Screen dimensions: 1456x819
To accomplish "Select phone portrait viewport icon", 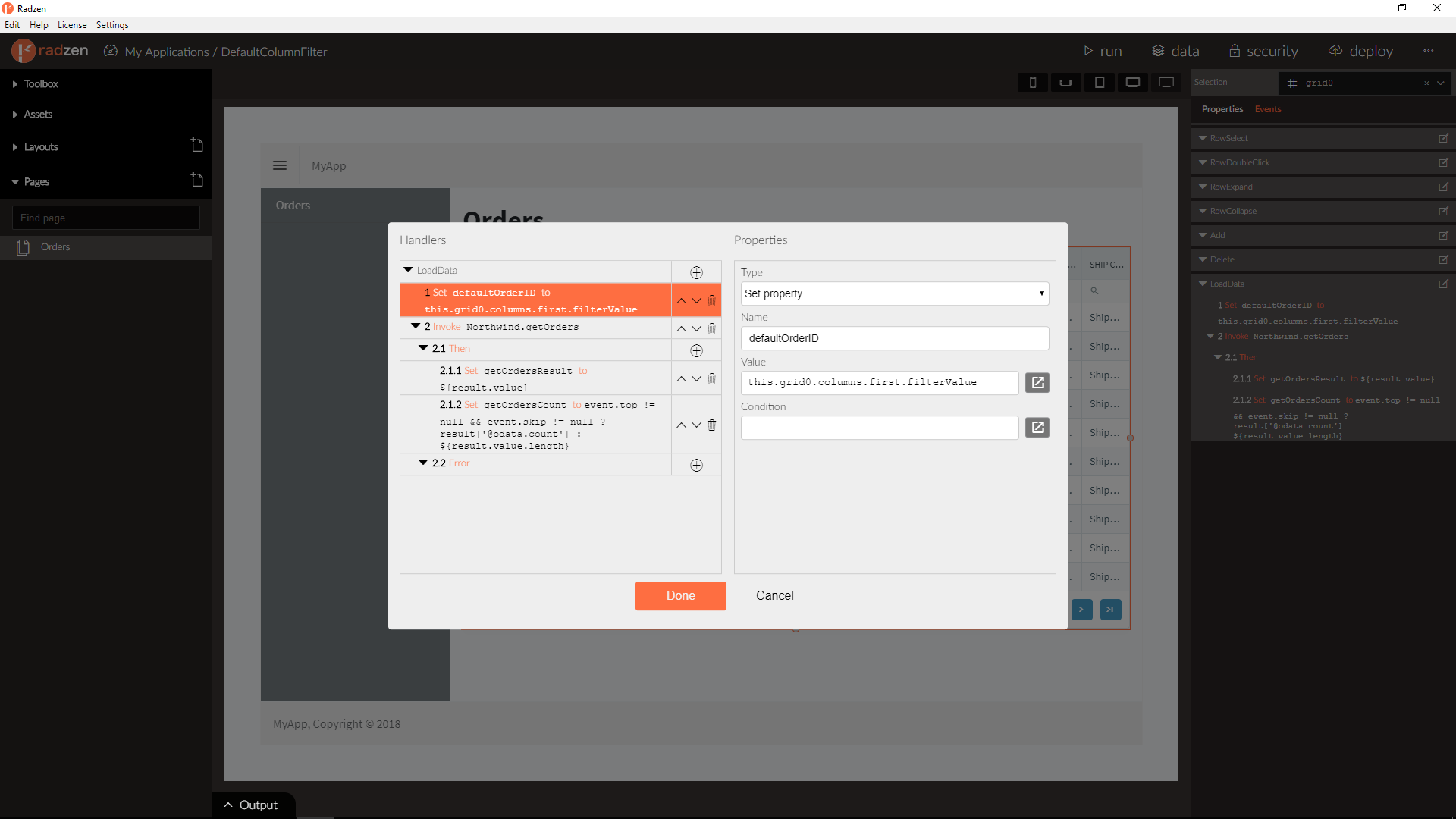I will click(x=1033, y=82).
